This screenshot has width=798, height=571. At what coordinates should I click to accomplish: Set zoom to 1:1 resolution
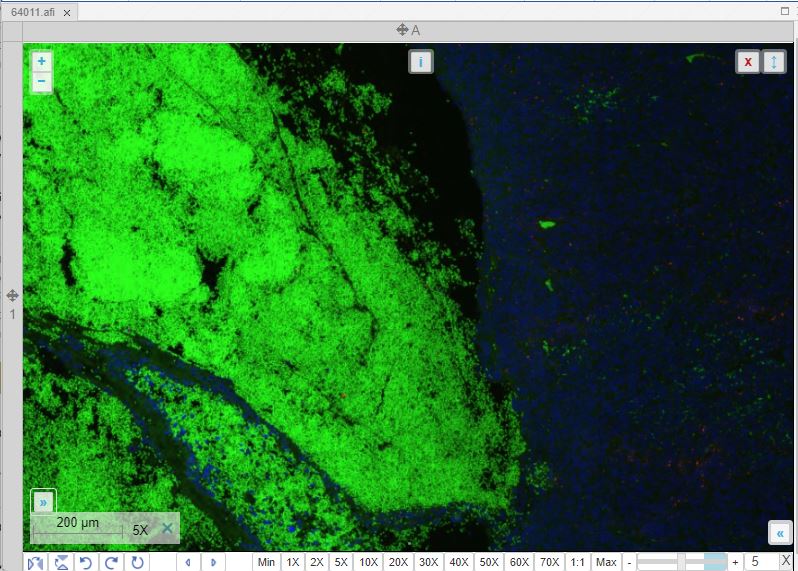[577, 562]
